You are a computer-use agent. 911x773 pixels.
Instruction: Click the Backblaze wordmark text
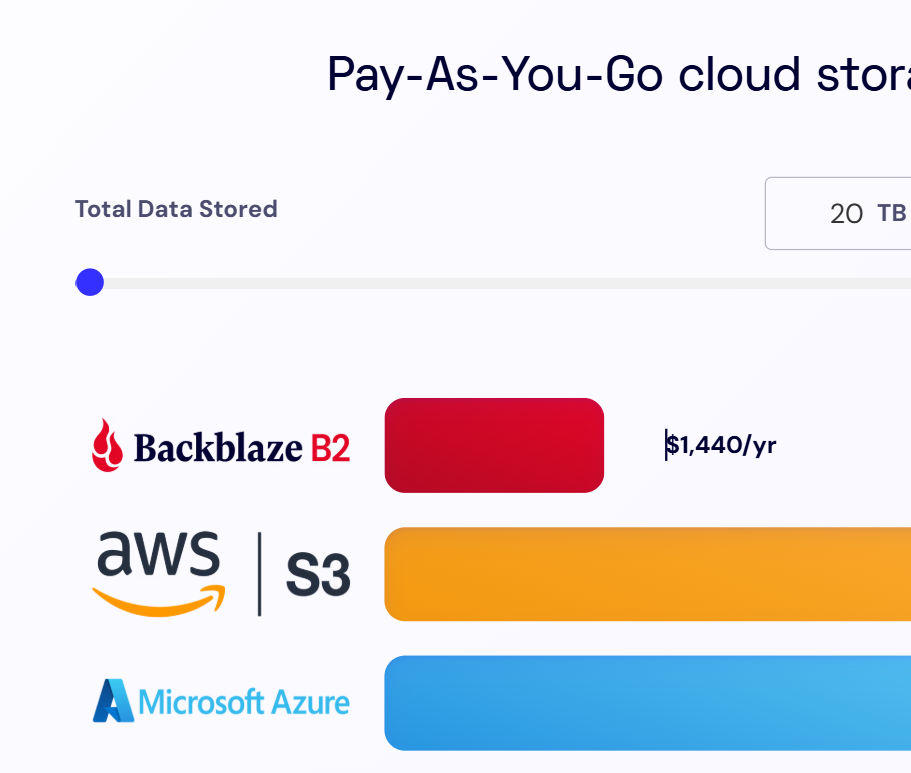(218, 448)
